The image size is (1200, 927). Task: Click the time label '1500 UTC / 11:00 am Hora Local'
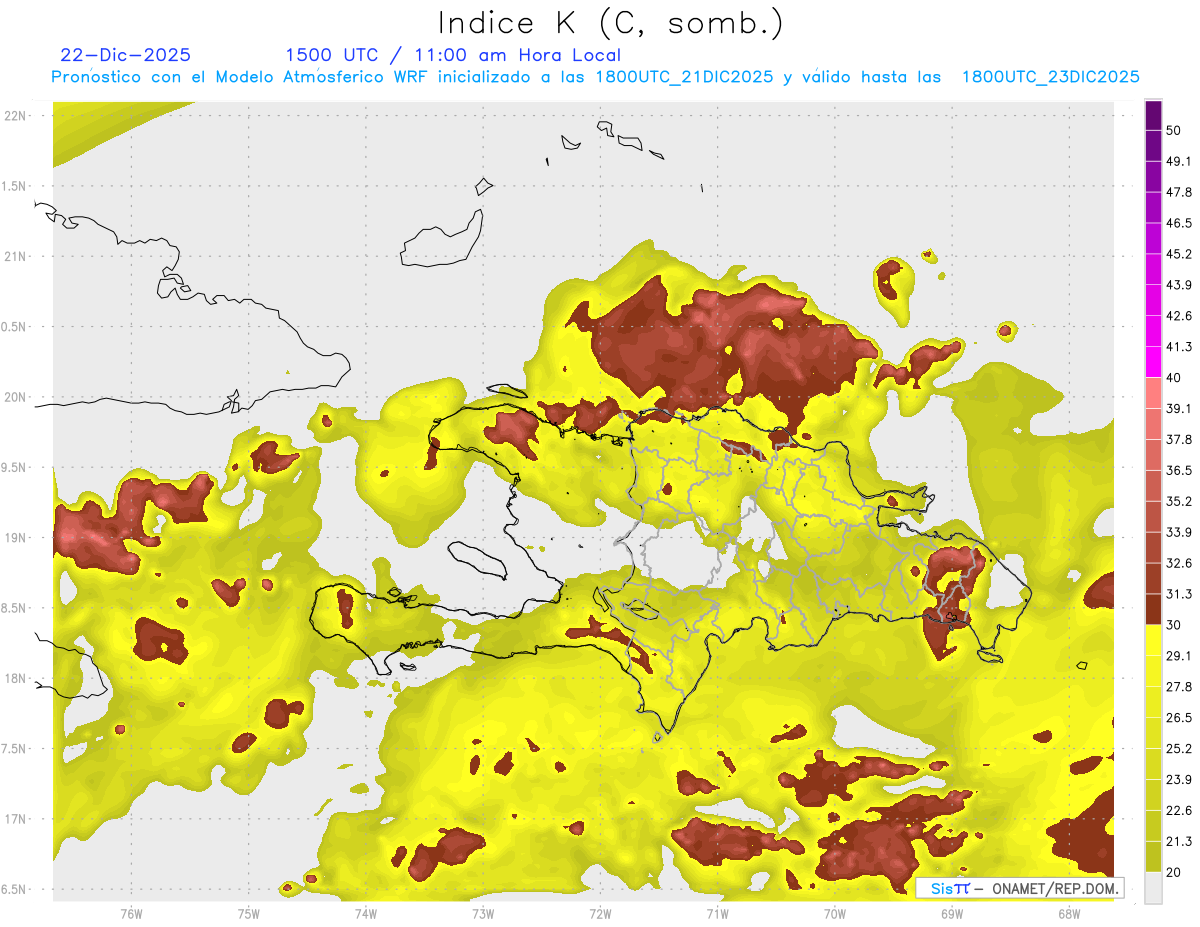(x=453, y=55)
